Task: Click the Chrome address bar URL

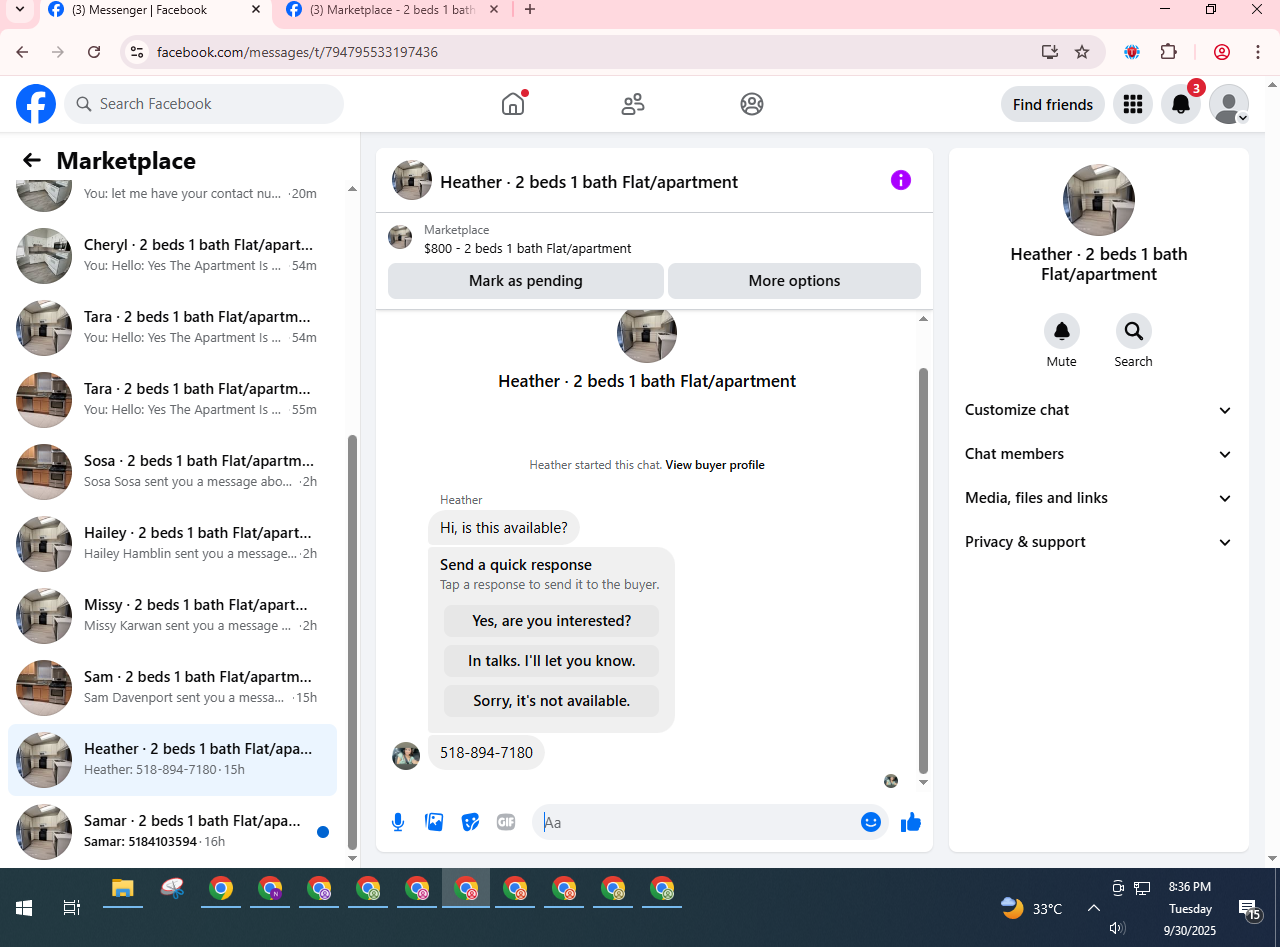Action: (297, 52)
